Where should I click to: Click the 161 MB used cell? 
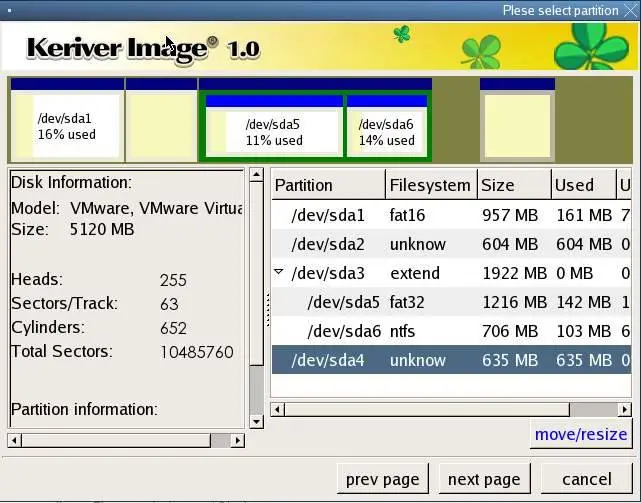tap(584, 215)
